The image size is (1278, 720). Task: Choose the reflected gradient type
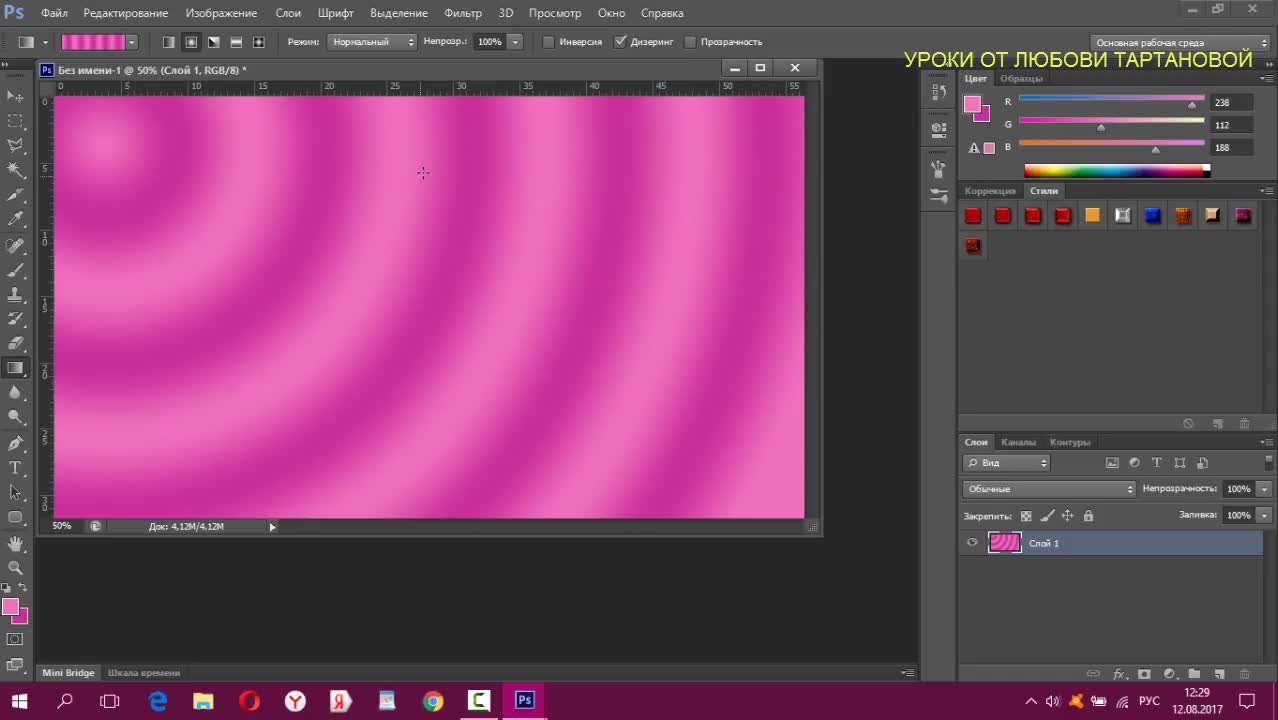pos(236,42)
